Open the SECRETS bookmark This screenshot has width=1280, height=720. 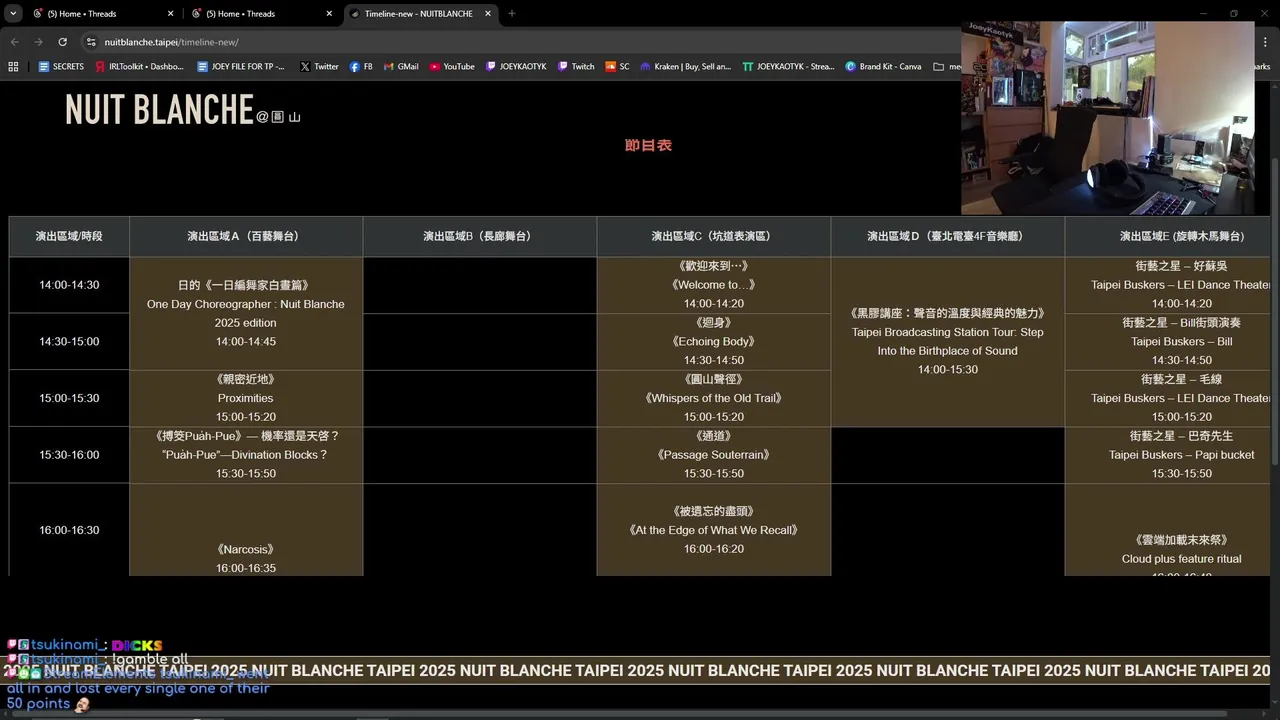[x=61, y=67]
